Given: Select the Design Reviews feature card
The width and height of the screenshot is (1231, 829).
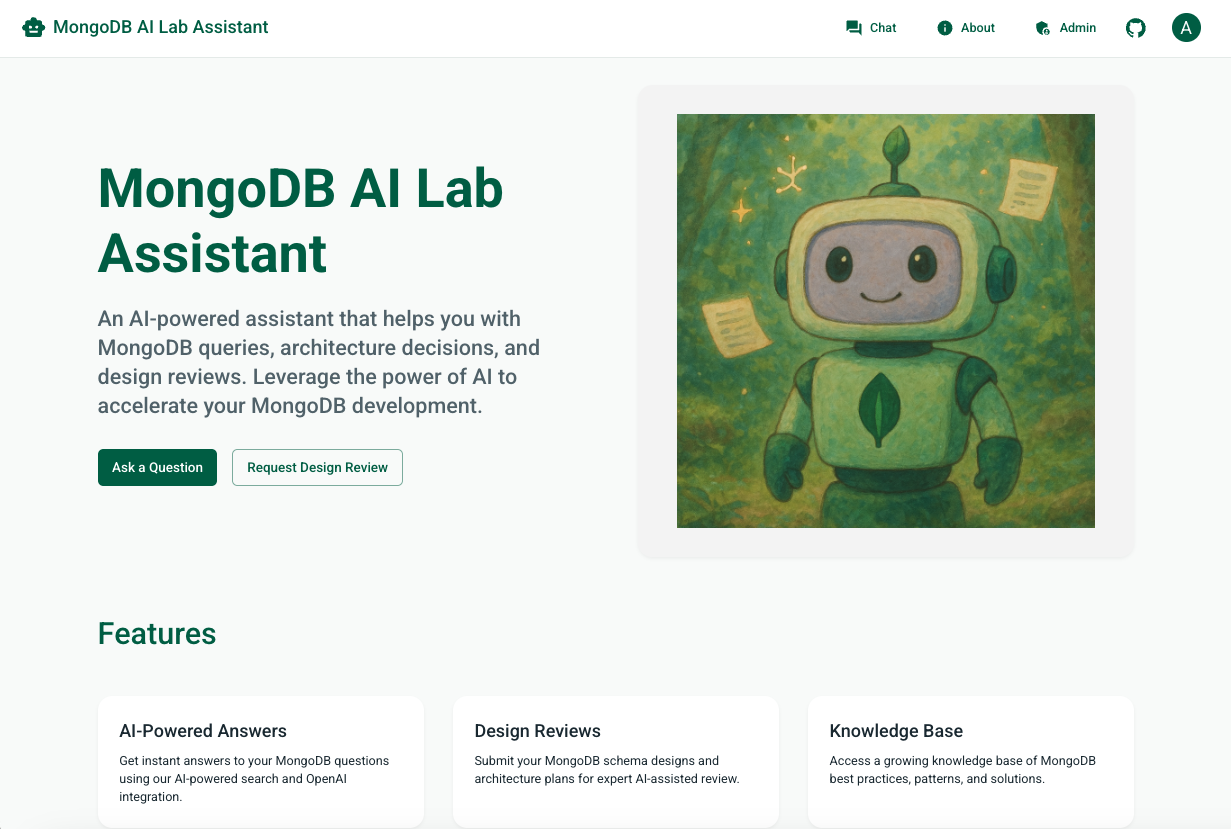Looking at the screenshot, I should [x=616, y=762].
